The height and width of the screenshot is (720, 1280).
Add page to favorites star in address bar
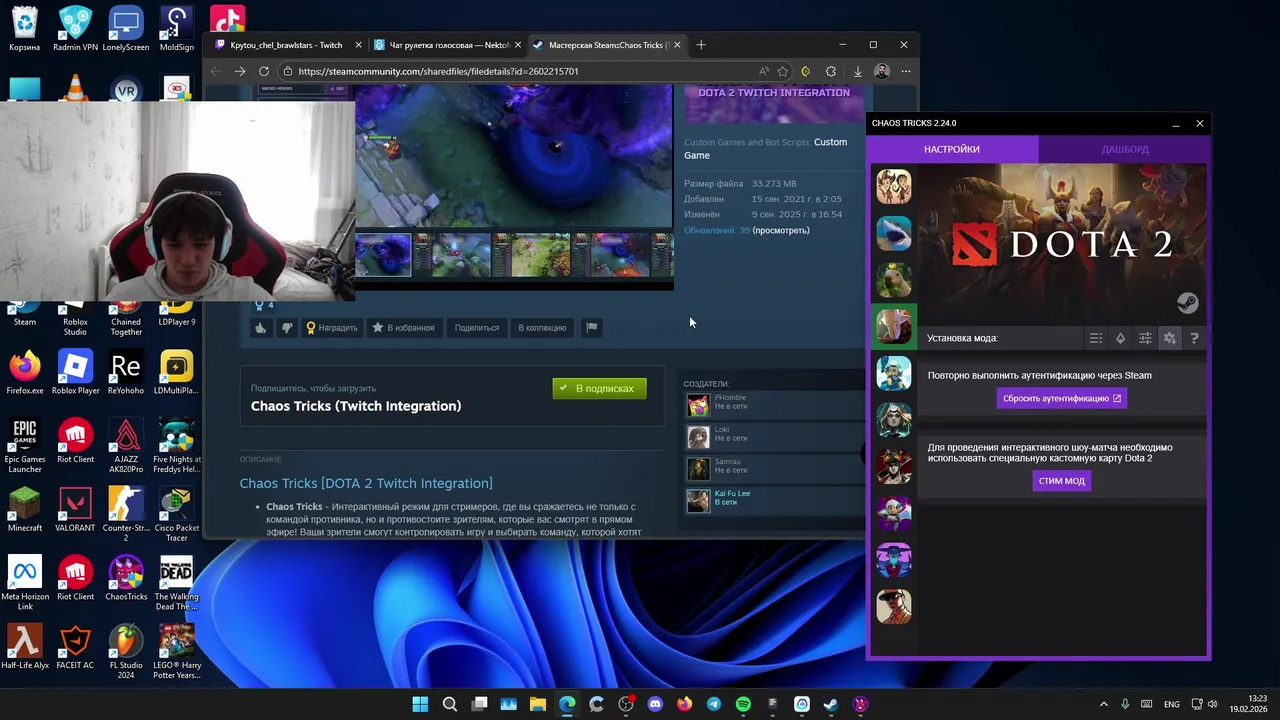tap(783, 71)
